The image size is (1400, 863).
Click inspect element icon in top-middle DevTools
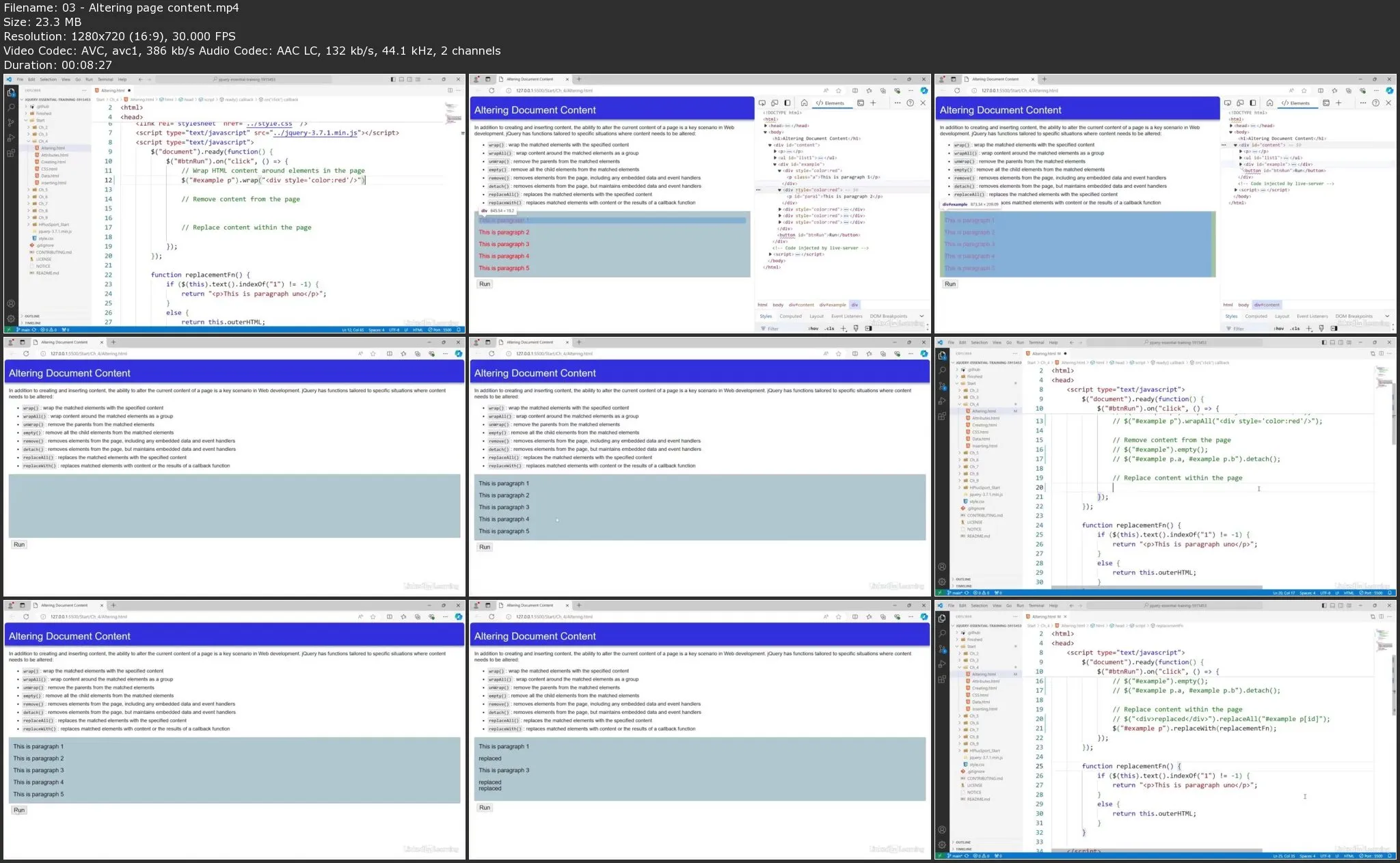click(763, 103)
